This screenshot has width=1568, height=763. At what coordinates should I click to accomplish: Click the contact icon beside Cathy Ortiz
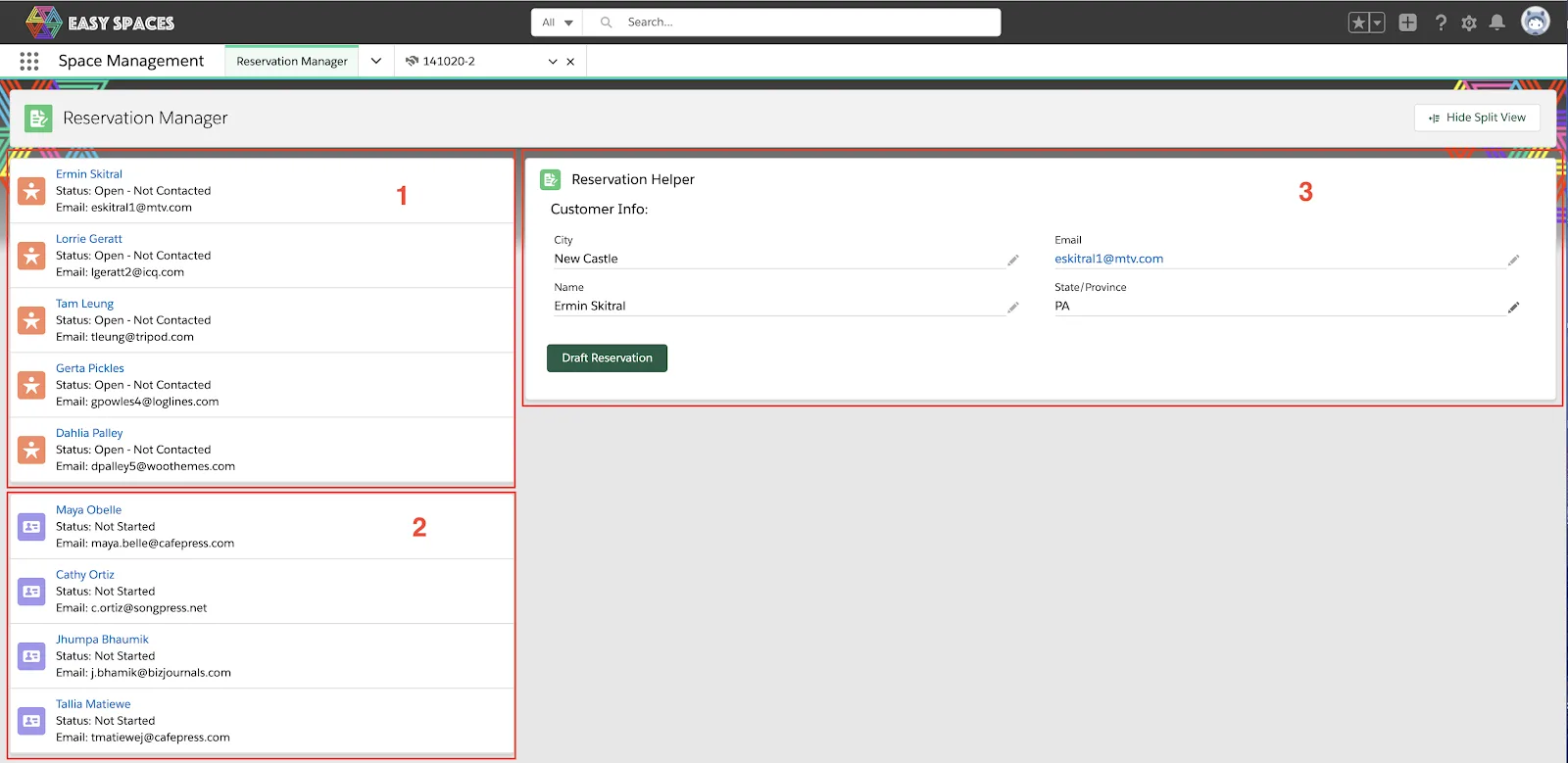31,592
